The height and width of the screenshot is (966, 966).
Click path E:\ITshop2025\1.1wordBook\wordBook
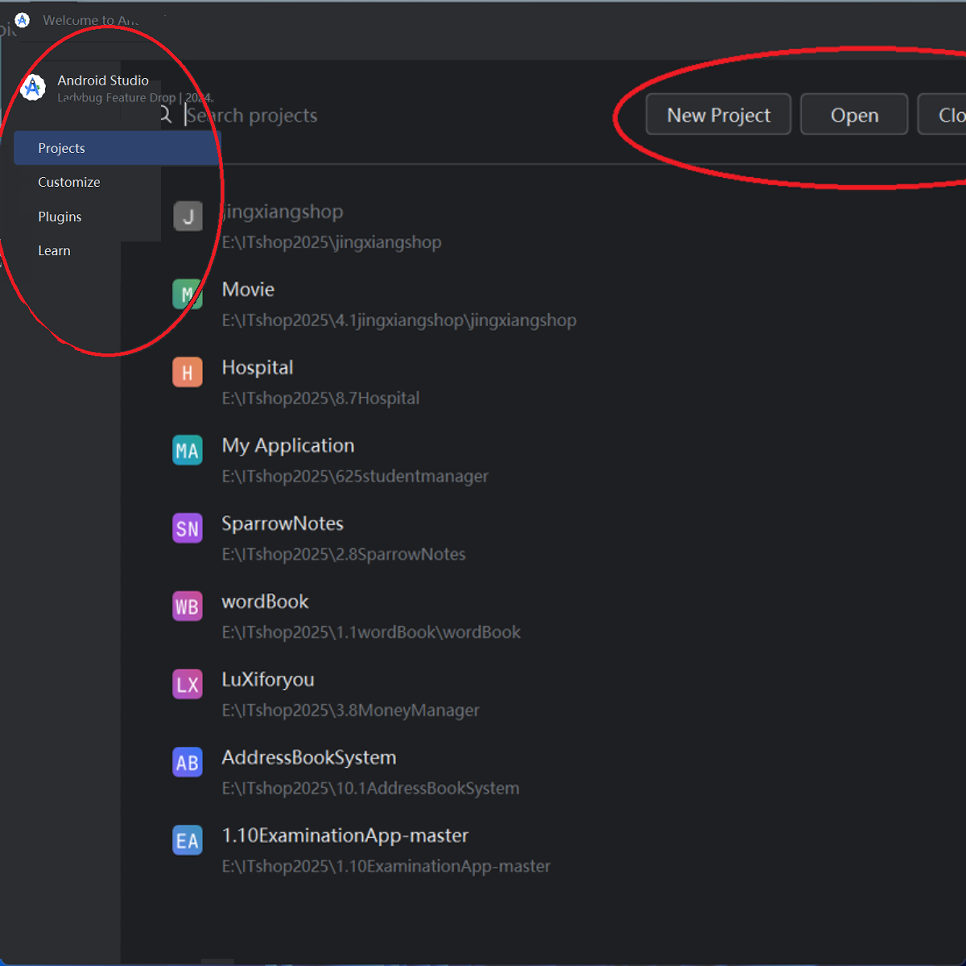(371, 632)
